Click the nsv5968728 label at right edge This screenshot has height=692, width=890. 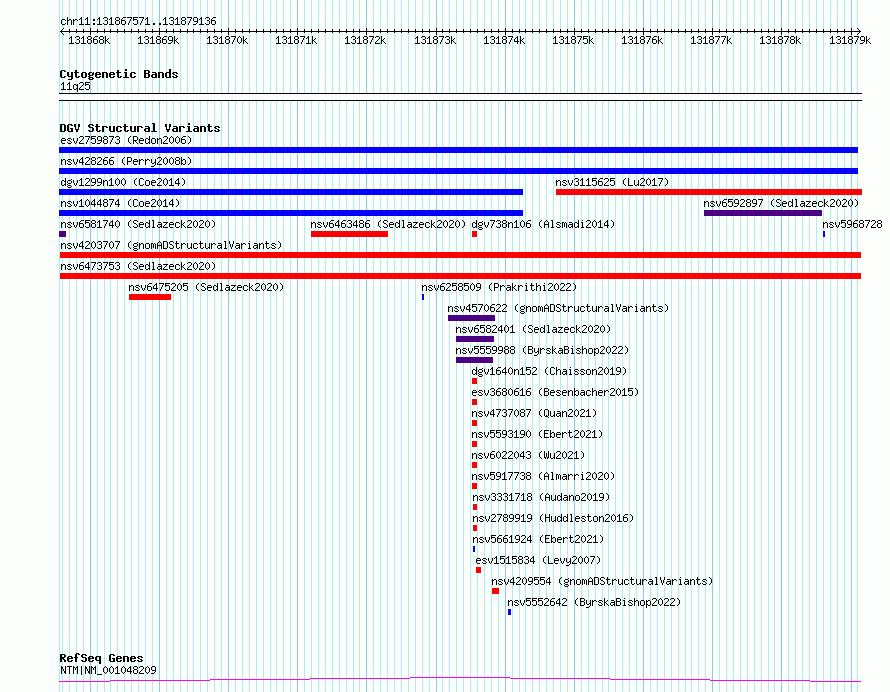[x=852, y=224]
